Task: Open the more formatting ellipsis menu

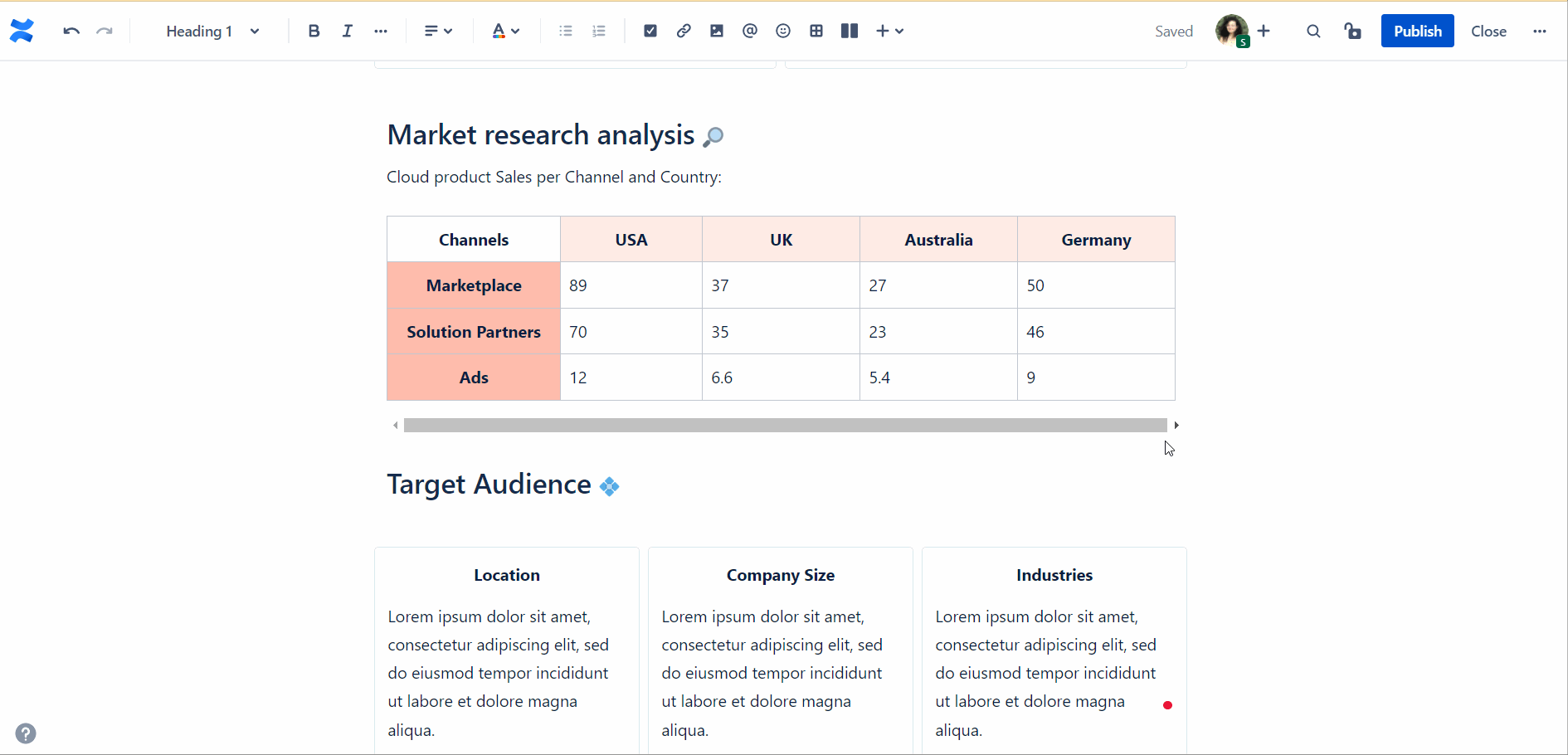Action: [x=381, y=32]
